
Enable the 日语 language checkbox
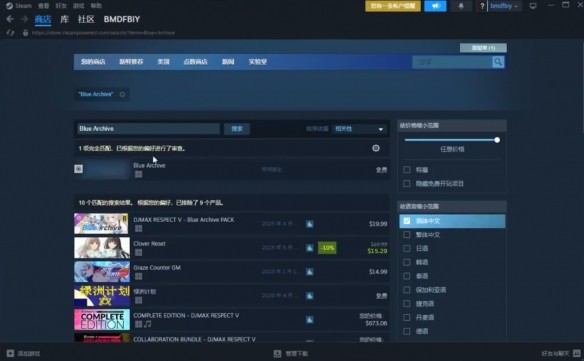pos(407,248)
